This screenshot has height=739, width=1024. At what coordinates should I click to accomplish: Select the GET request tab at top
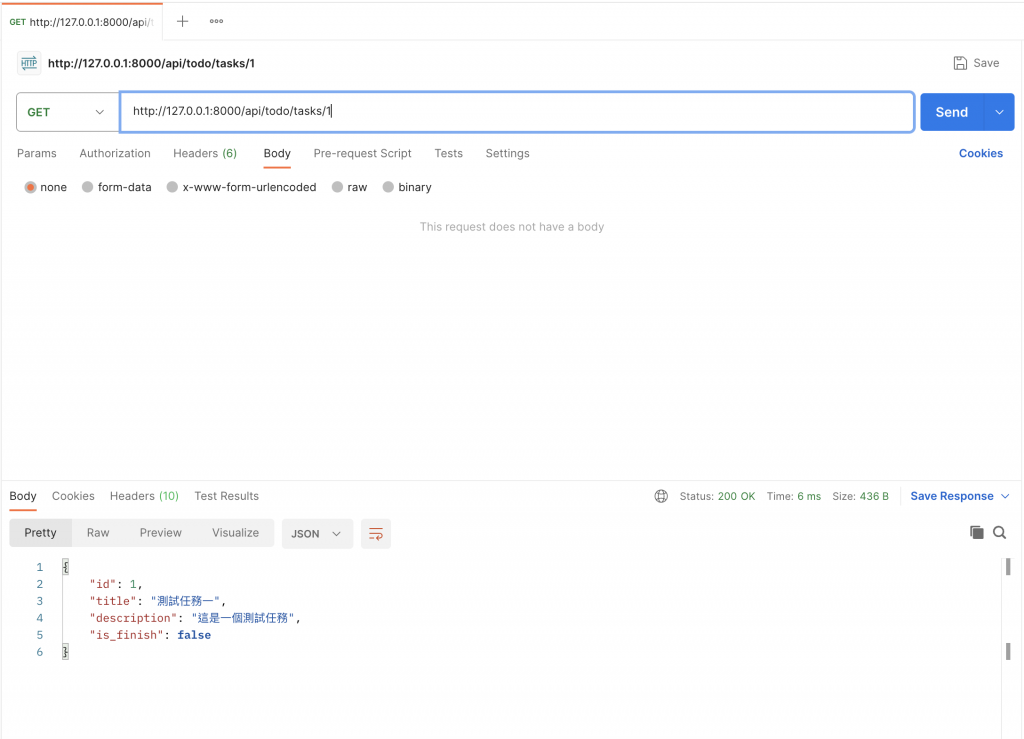pyautogui.click(x=82, y=22)
